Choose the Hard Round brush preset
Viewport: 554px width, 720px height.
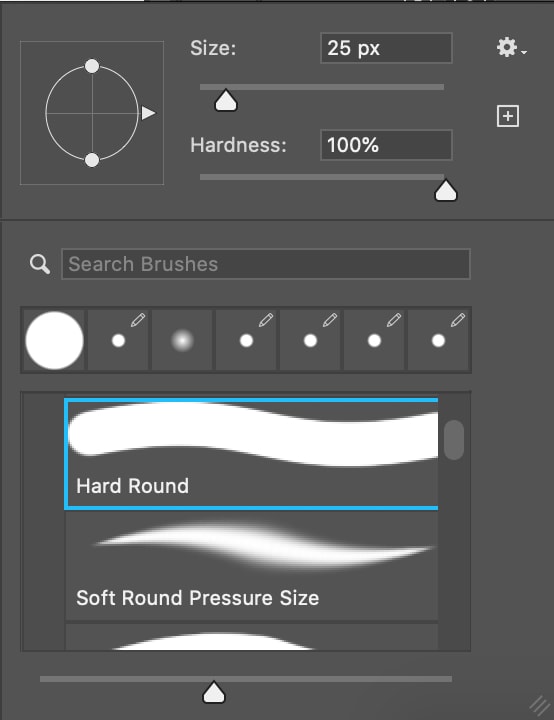[251, 454]
